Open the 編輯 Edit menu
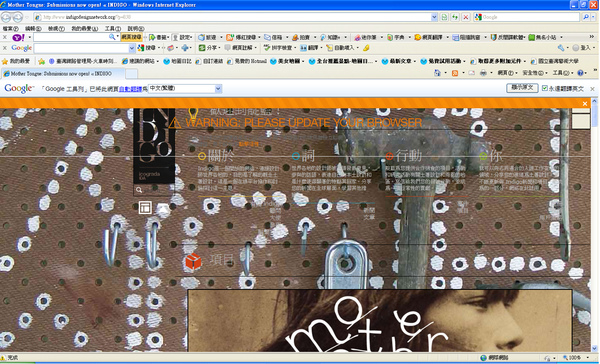 33,28
